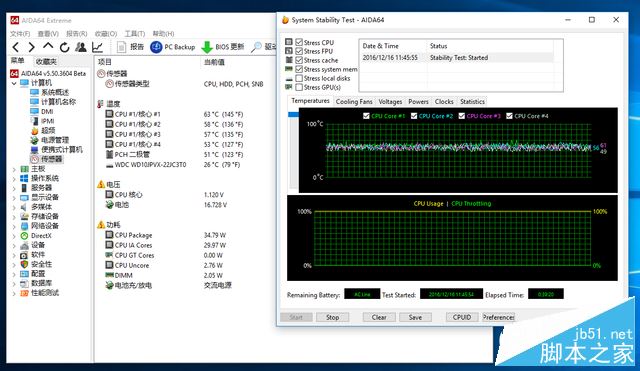Click the CPUID button
The width and height of the screenshot is (640, 371).
[x=462, y=317]
